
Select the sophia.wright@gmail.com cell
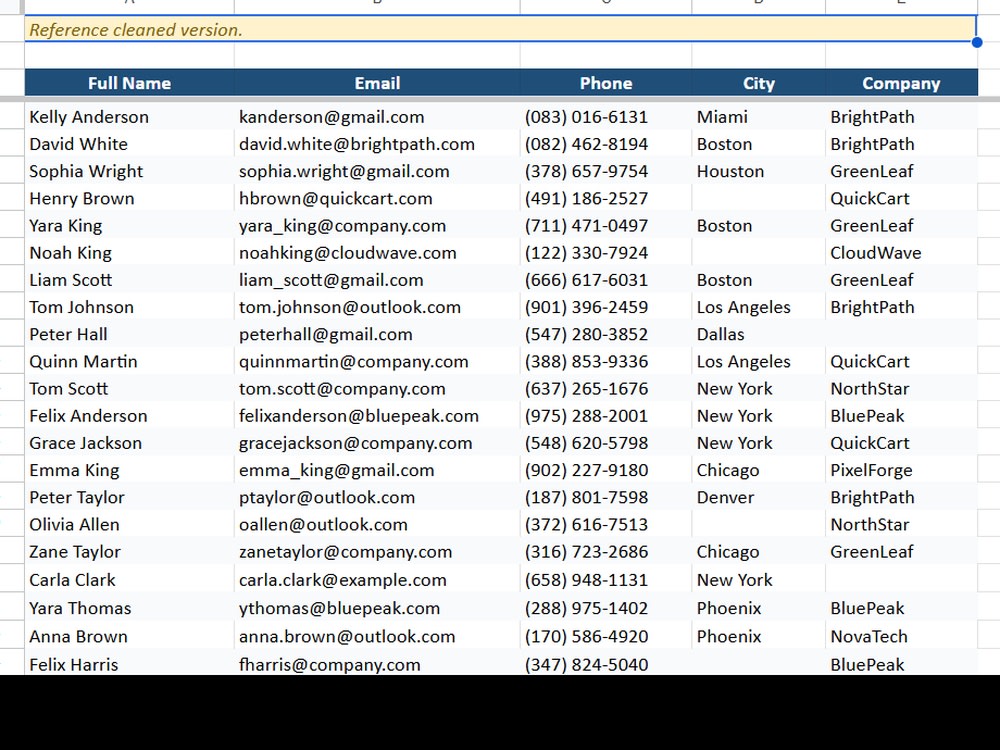[377, 171]
